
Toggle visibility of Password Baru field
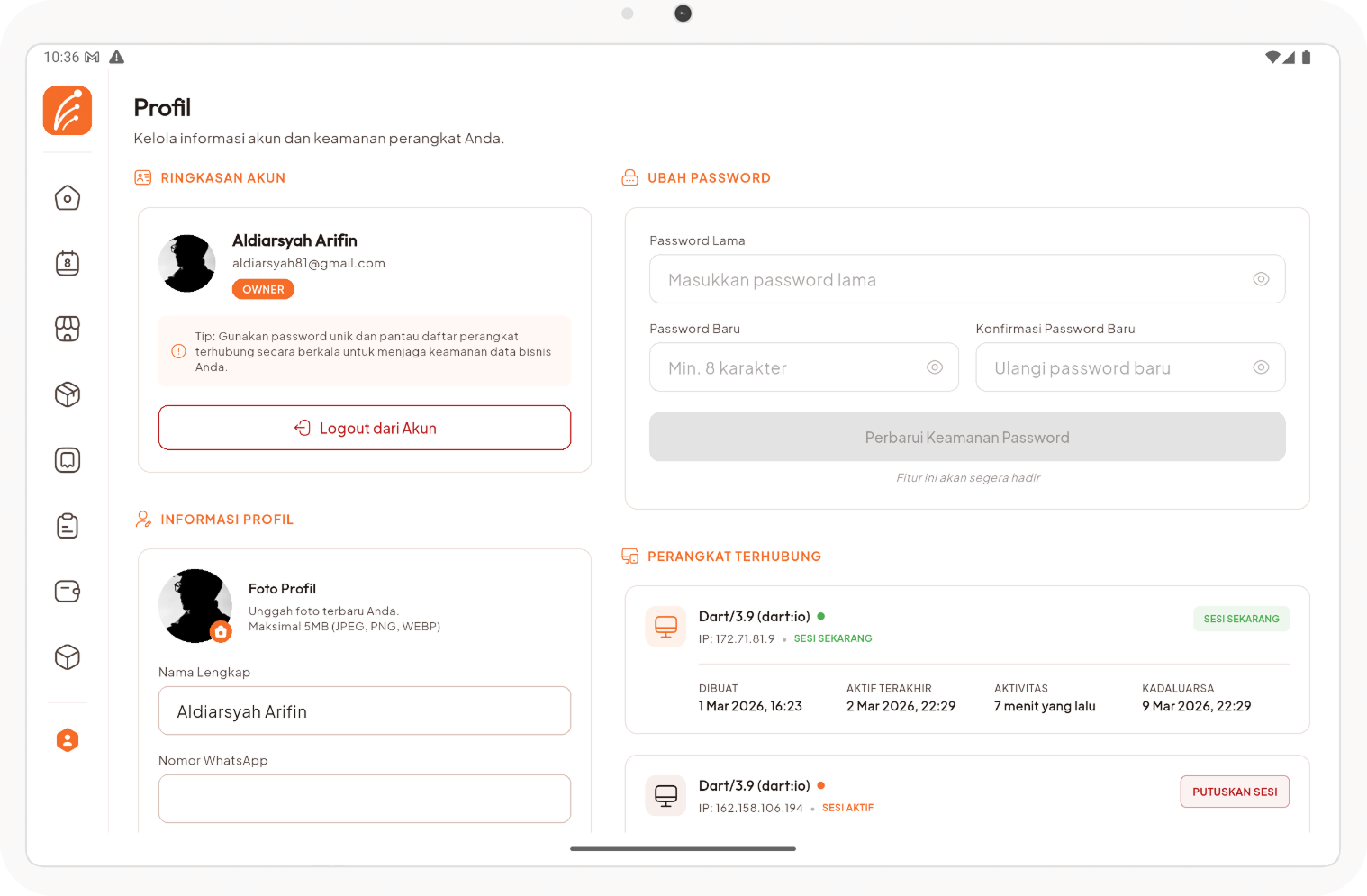(935, 367)
